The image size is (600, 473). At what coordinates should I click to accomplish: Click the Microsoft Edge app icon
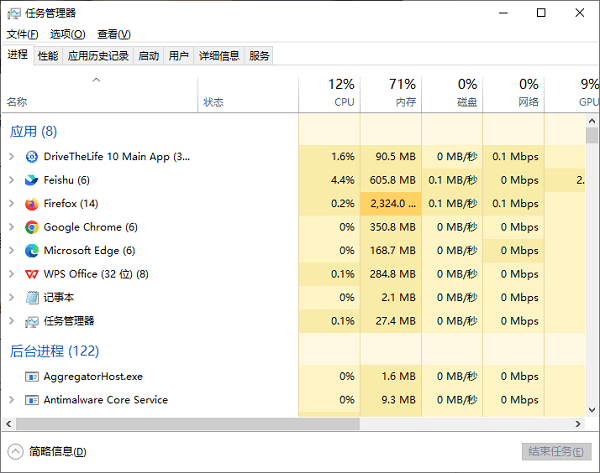pyautogui.click(x=32, y=251)
